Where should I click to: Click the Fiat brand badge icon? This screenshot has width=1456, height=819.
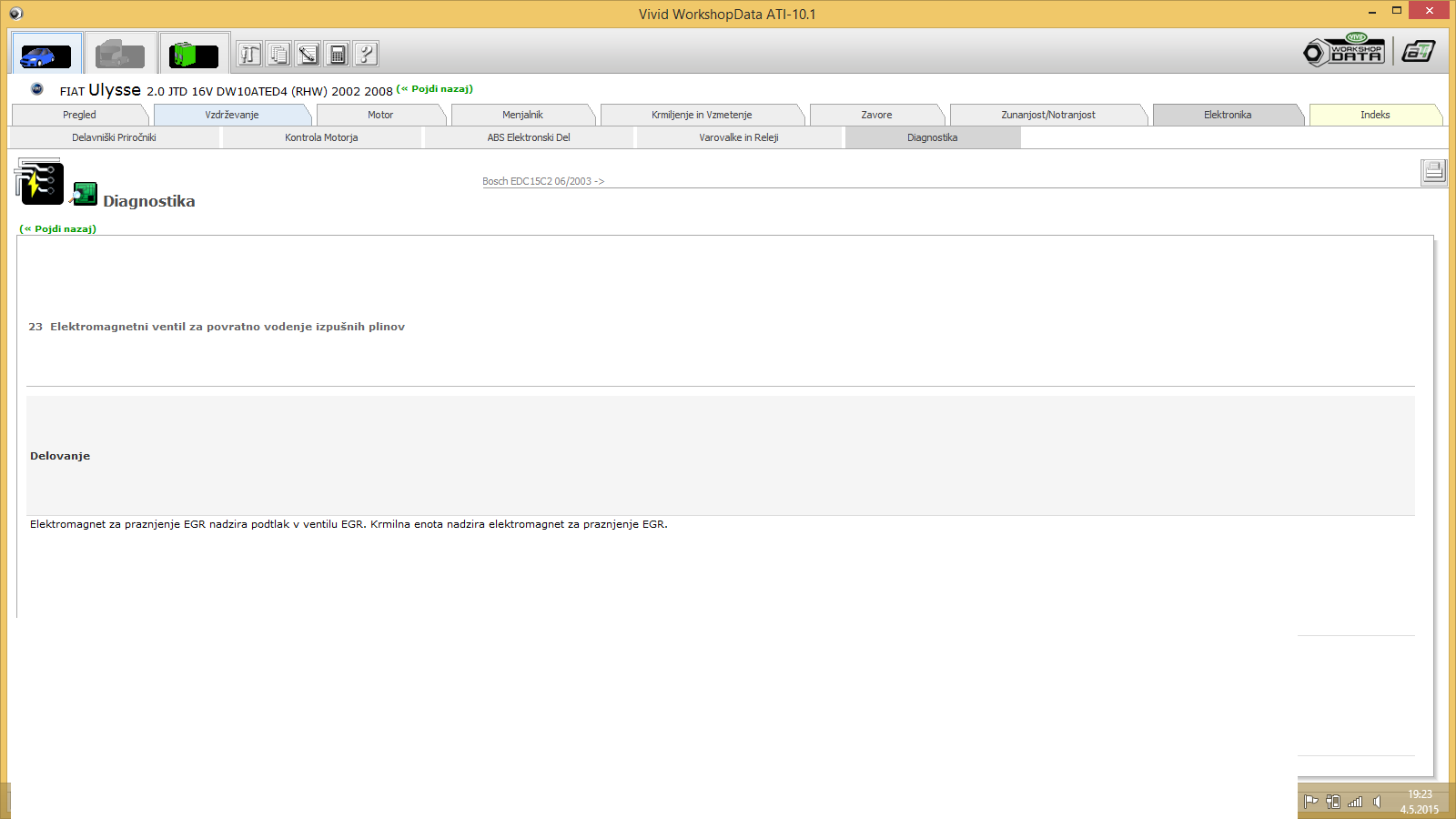click(x=37, y=89)
